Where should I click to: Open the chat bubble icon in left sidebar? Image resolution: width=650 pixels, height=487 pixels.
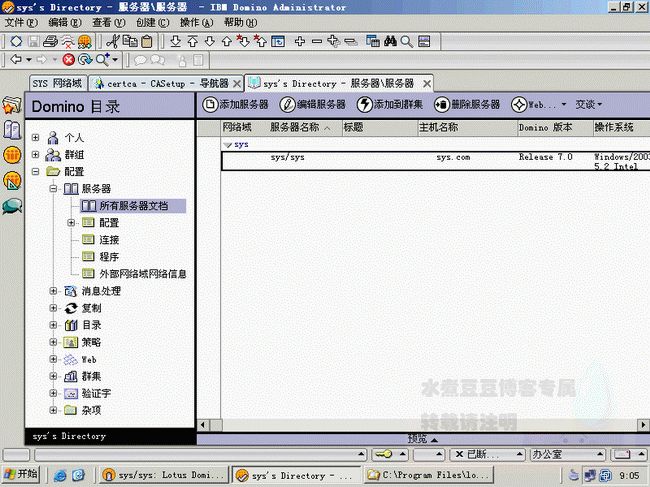click(x=12, y=206)
